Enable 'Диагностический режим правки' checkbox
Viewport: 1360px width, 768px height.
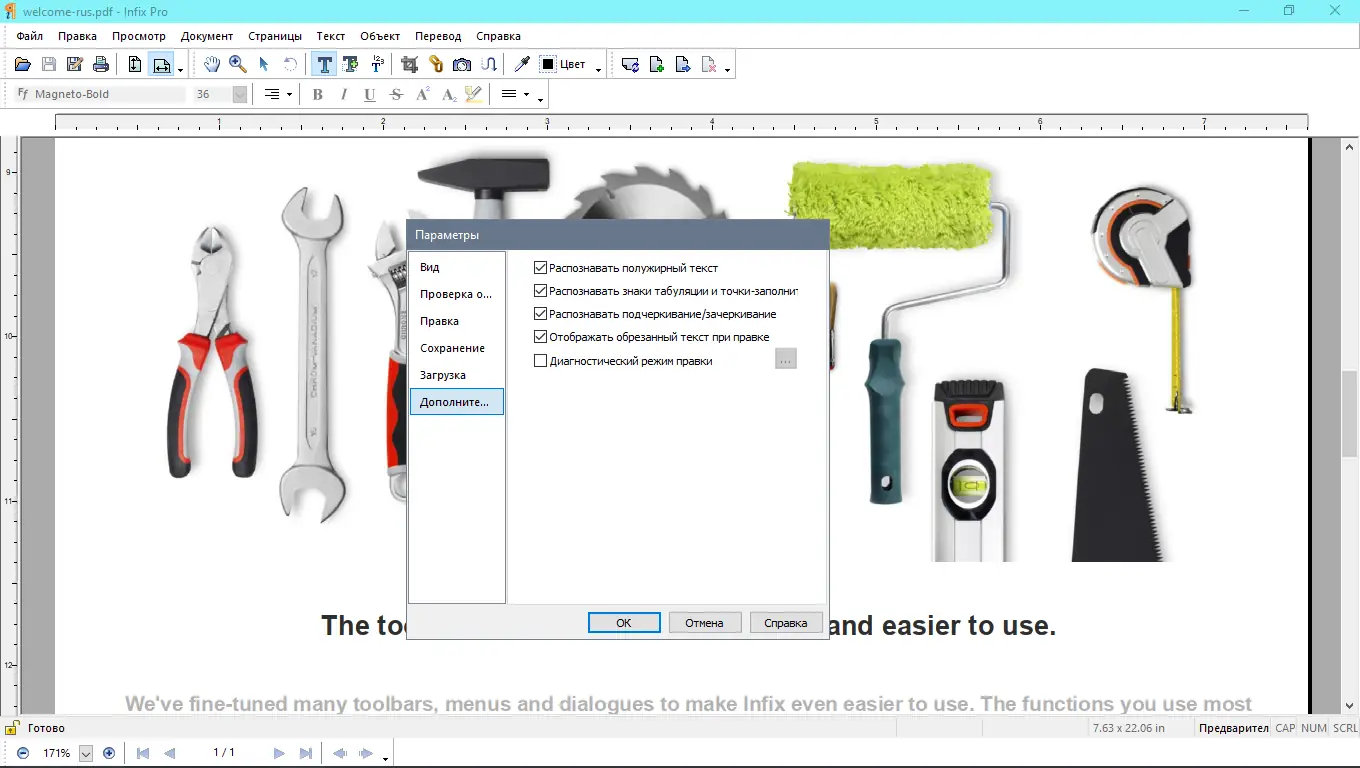[x=541, y=361]
